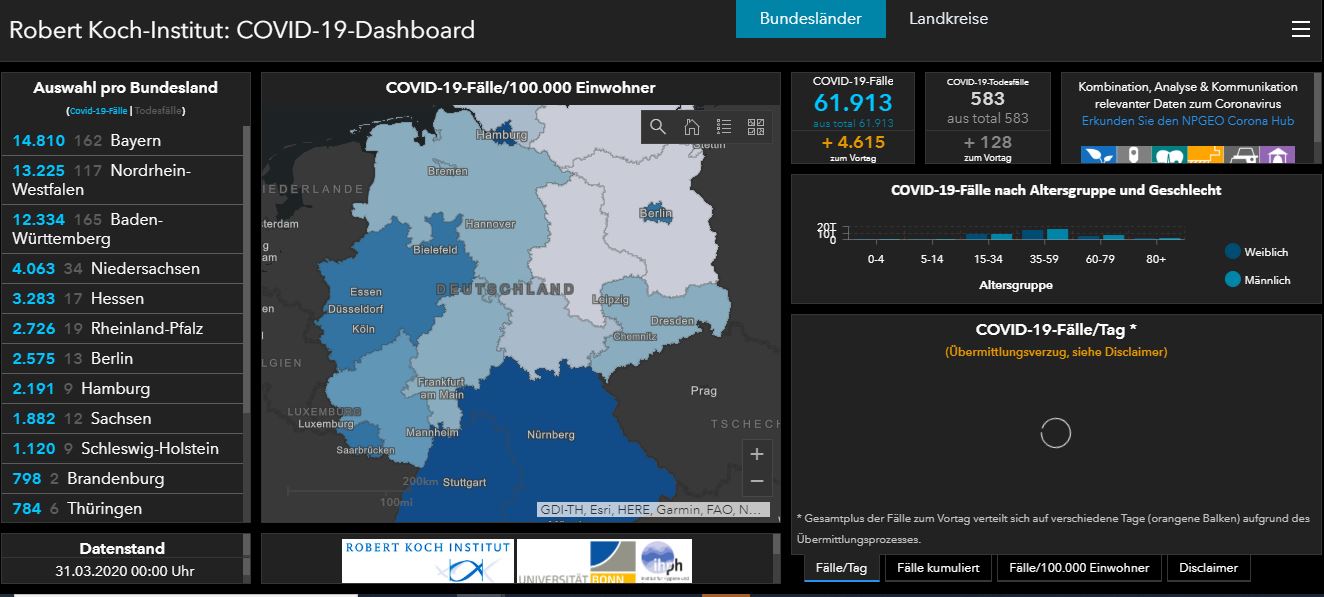
Task: Click the home default extent icon
Action: click(692, 128)
